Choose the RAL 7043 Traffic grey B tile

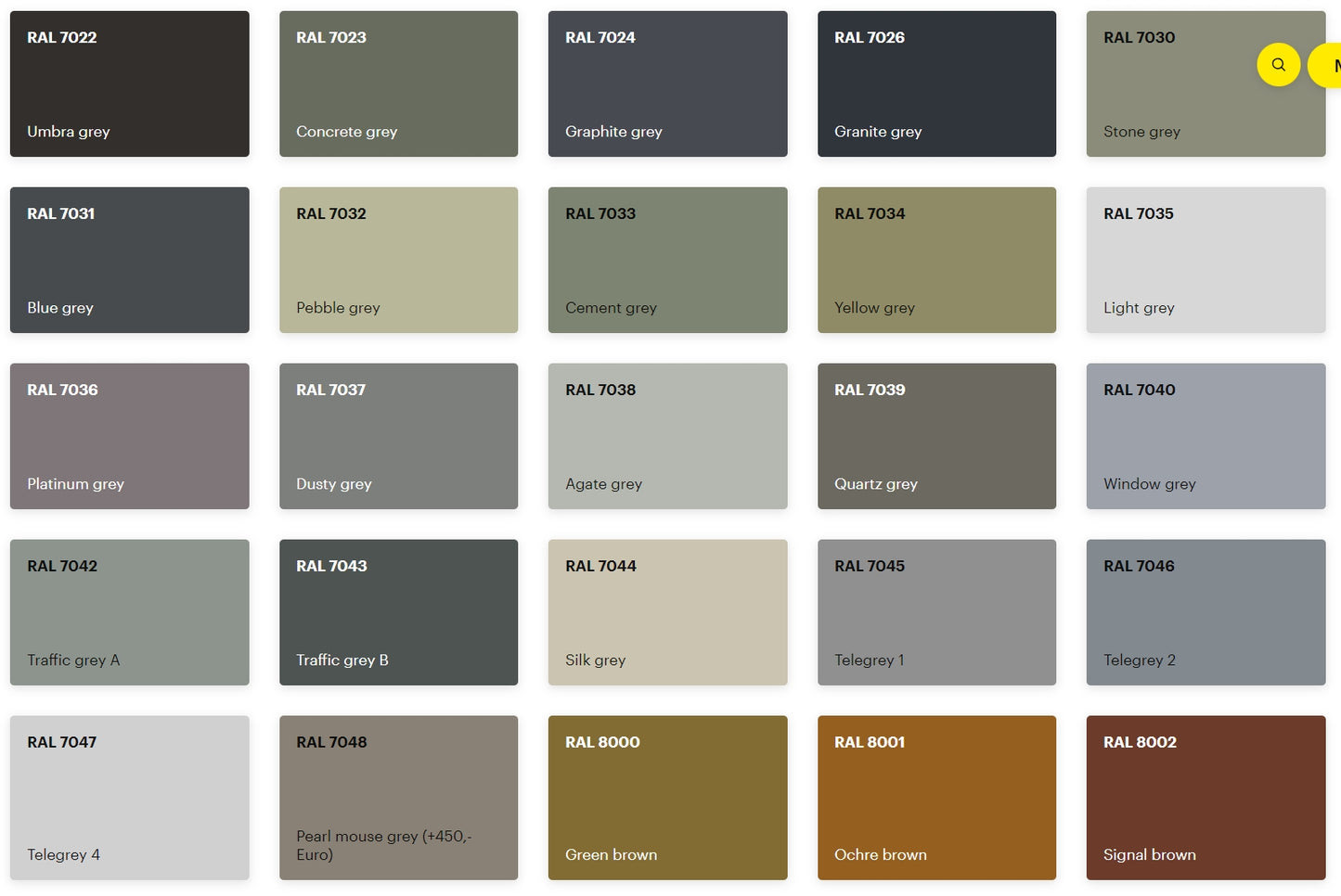(x=398, y=612)
